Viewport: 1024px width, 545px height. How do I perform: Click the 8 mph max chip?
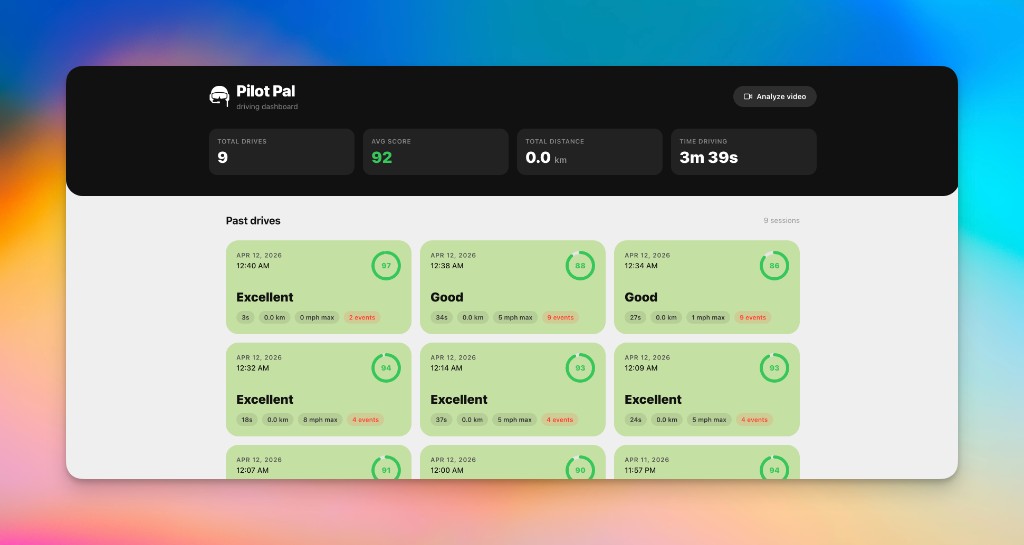coord(320,420)
